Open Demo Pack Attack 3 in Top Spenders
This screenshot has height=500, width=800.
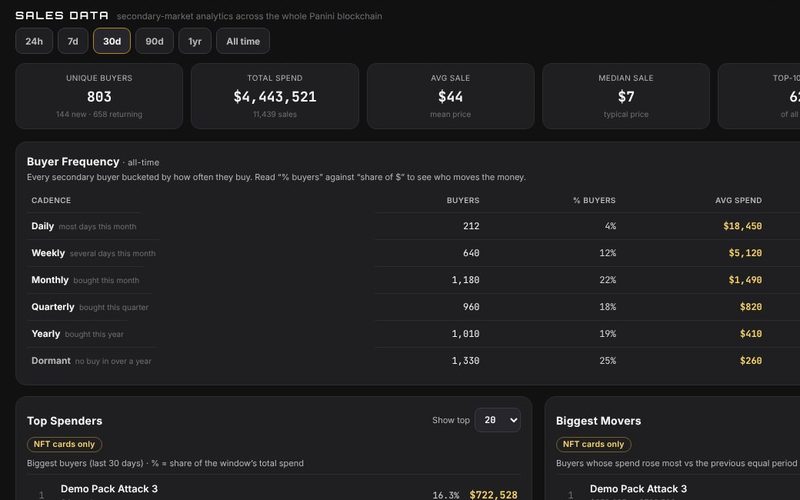(109, 489)
